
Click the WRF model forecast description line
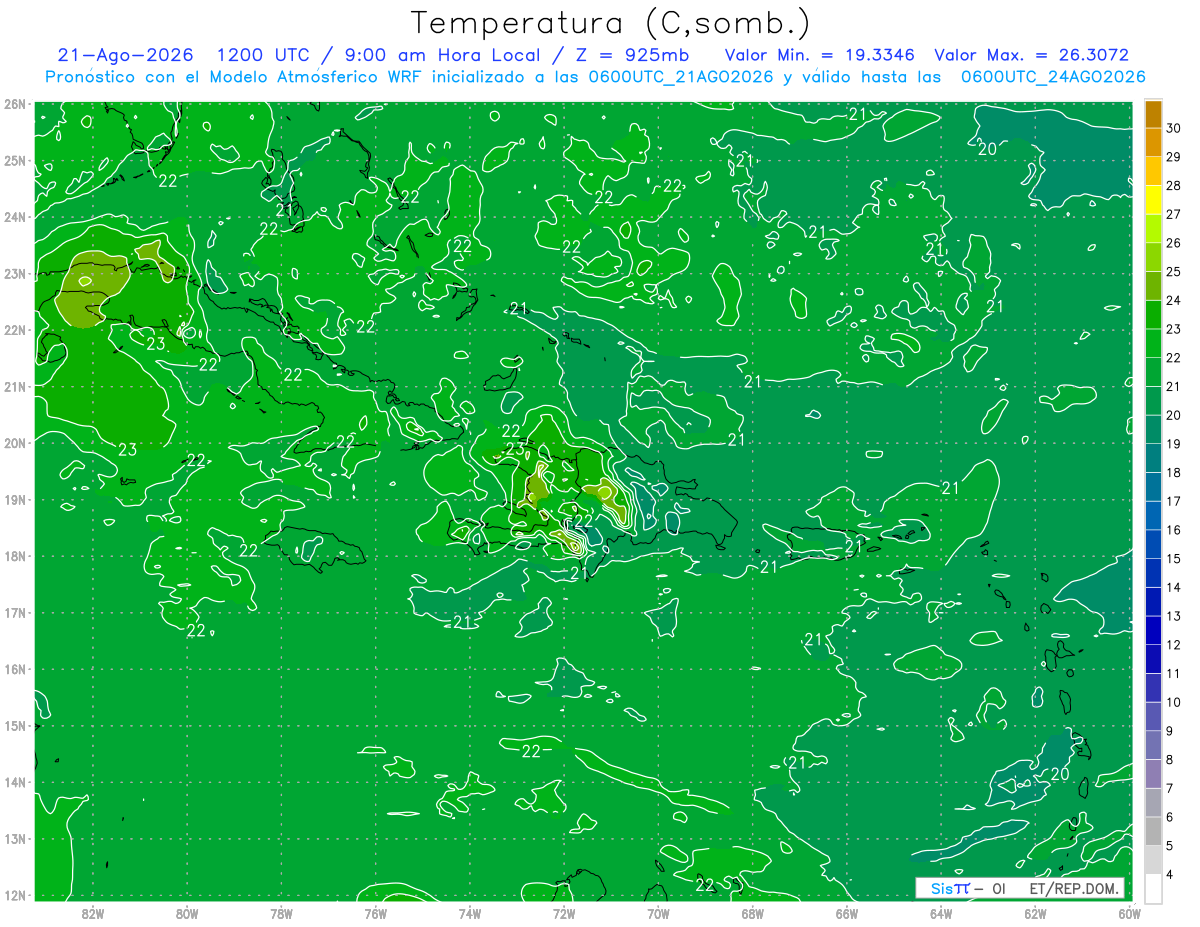coord(595,76)
